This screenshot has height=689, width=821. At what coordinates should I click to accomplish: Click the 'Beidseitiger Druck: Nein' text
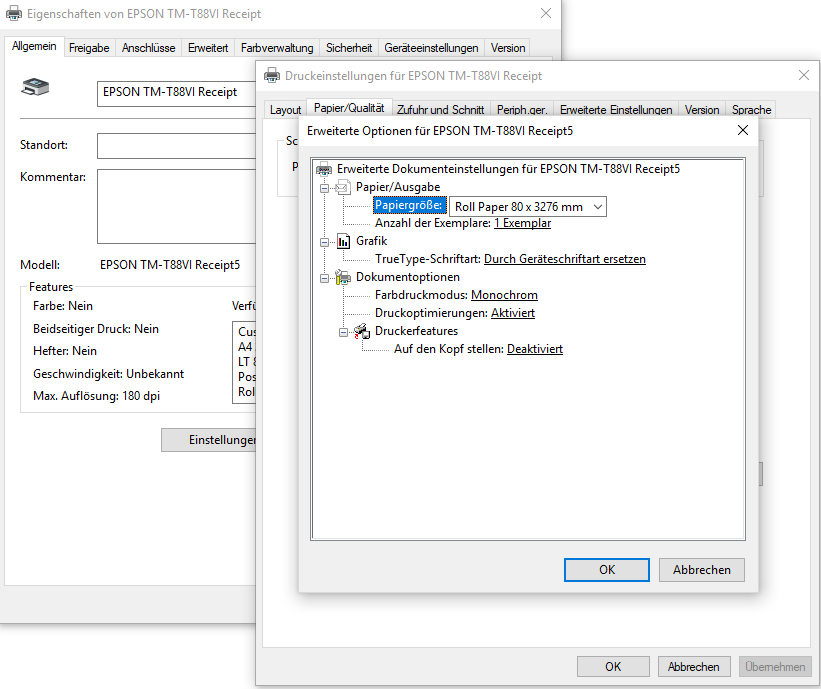coord(96,329)
